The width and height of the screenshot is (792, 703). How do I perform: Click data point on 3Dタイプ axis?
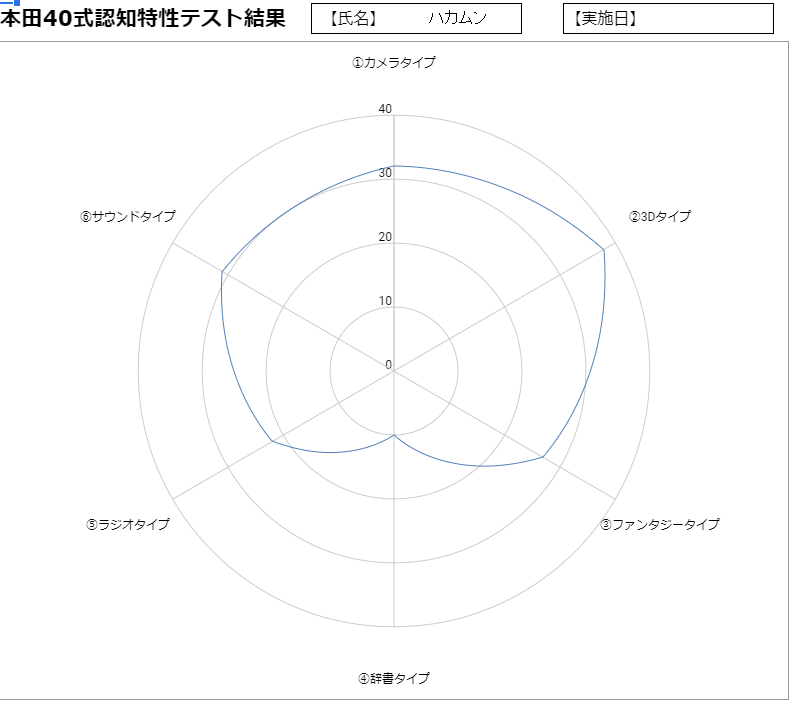coord(604,250)
